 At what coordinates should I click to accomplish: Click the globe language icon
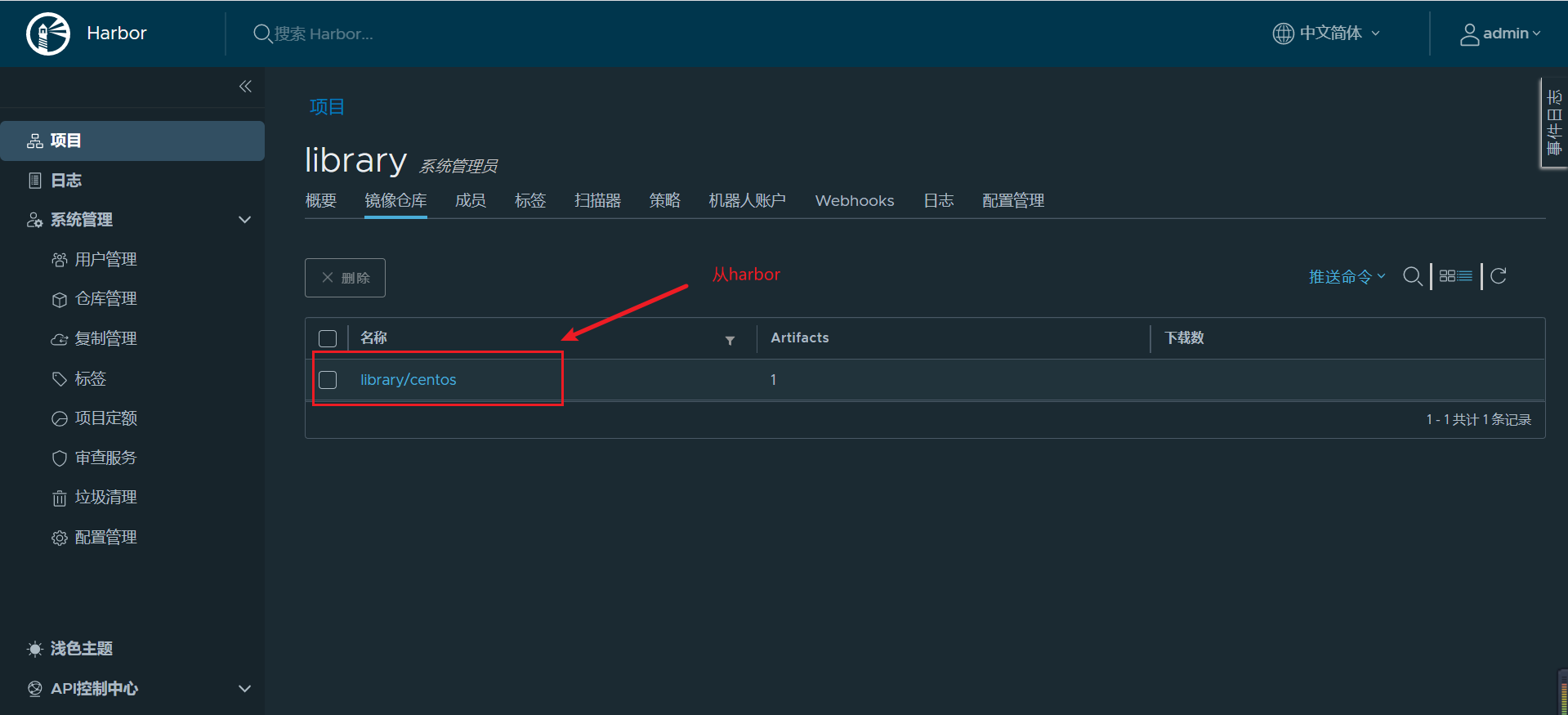1283,34
